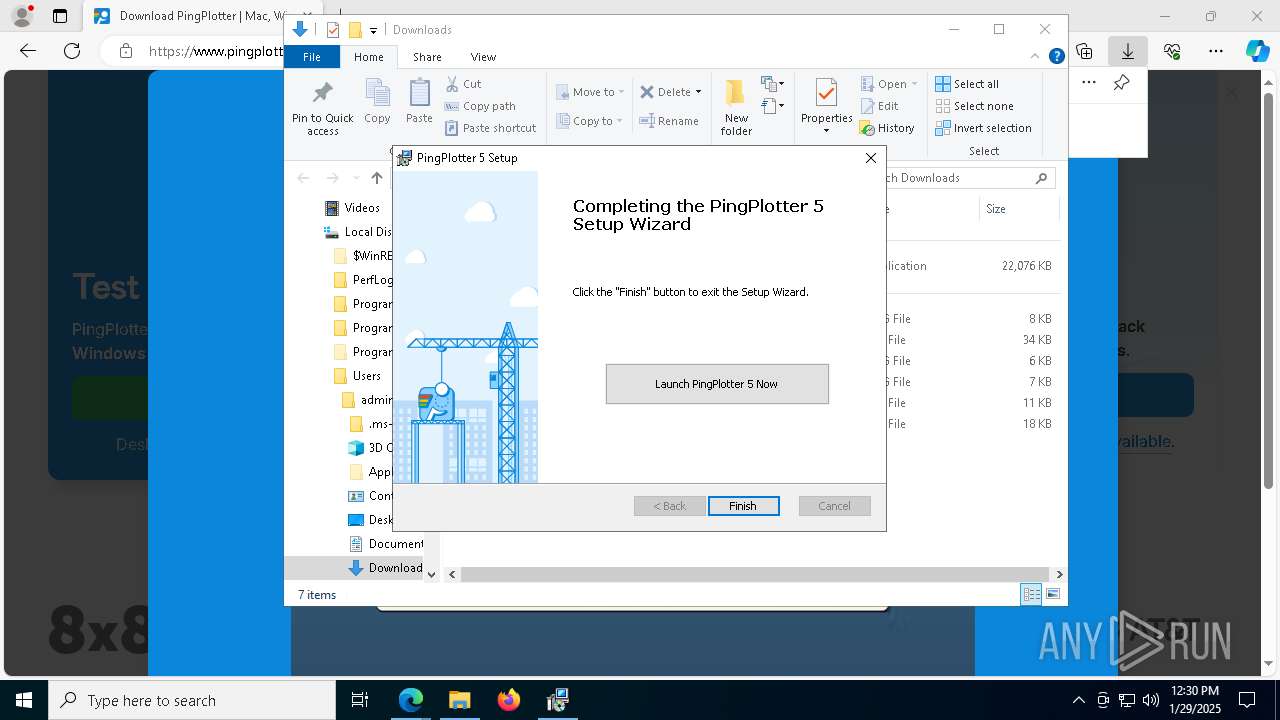The image size is (1280, 720).
Task: Open Edge browser essentials icon
Action: pos(1172,51)
